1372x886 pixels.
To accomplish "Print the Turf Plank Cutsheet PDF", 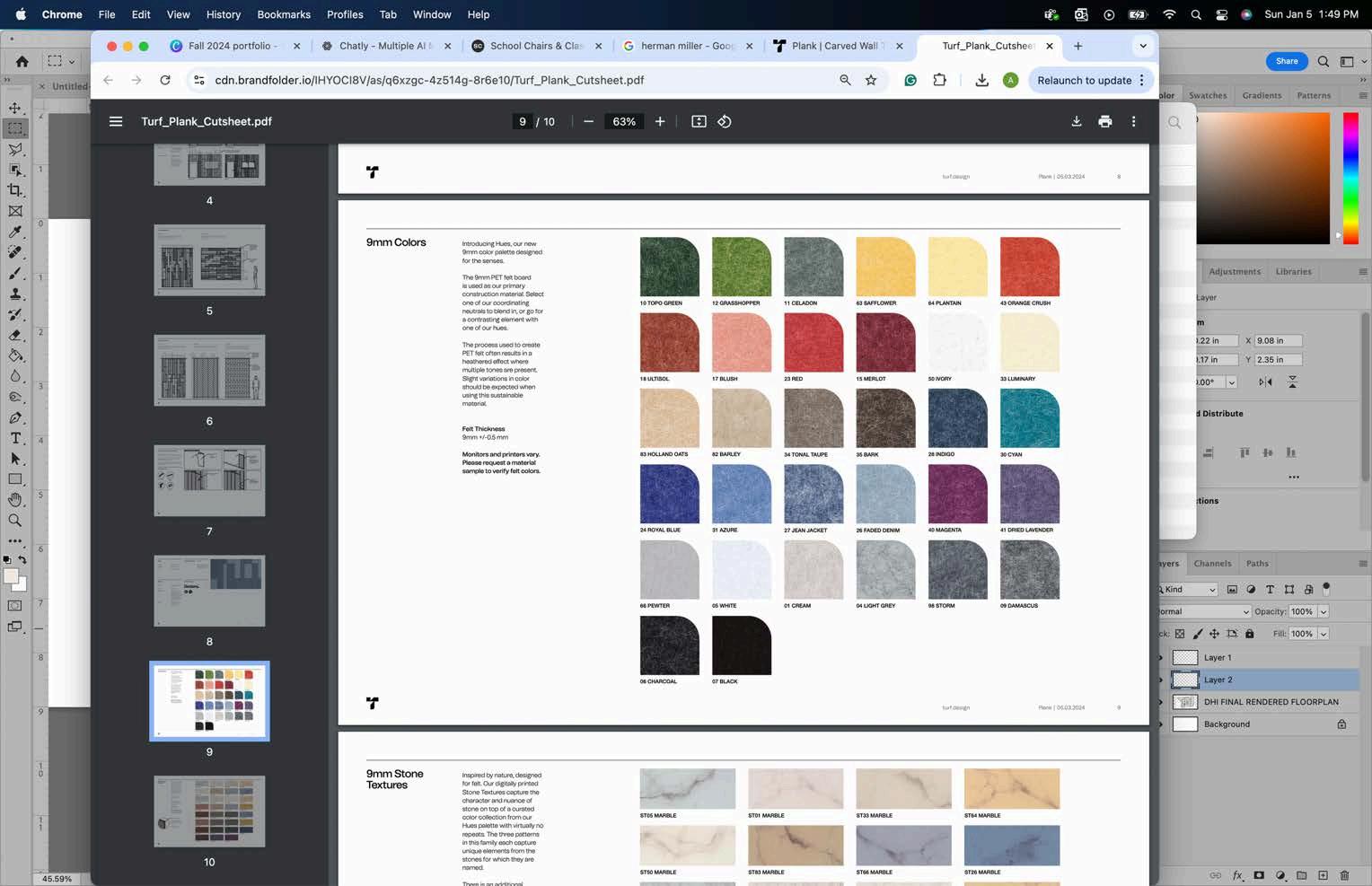I will [x=1105, y=121].
